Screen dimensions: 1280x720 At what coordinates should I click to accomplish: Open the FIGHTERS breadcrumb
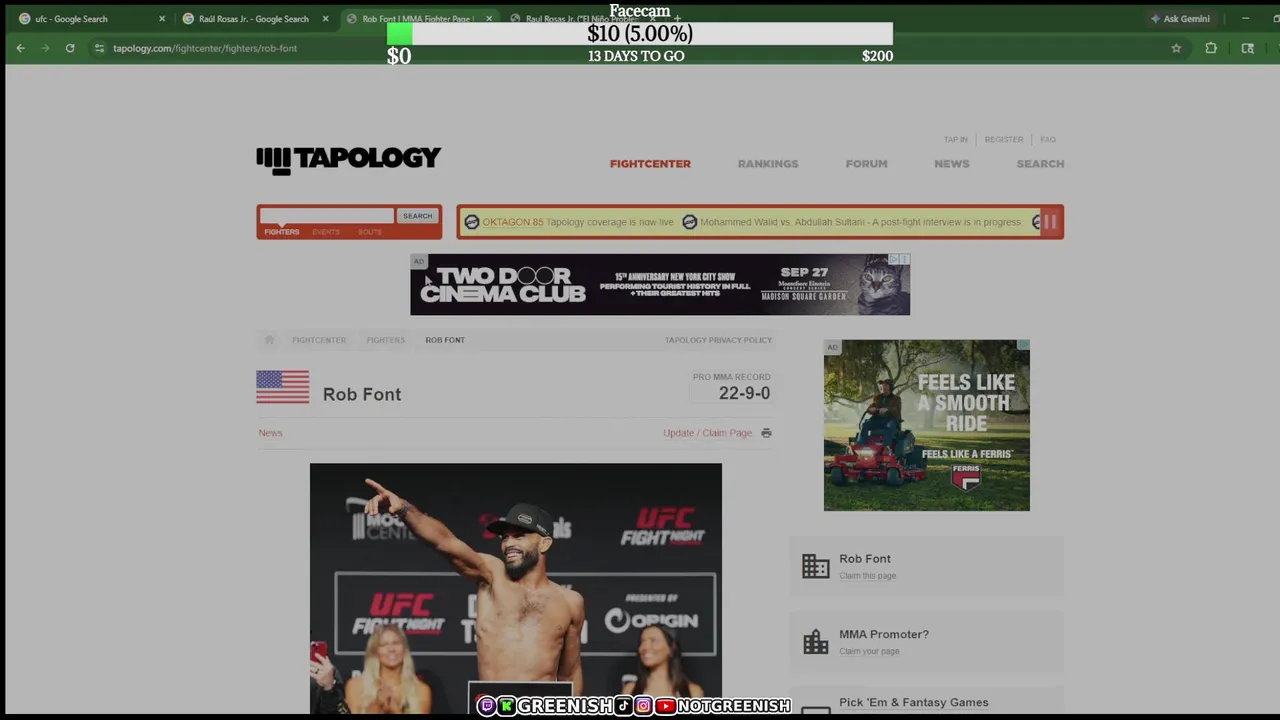click(x=385, y=340)
